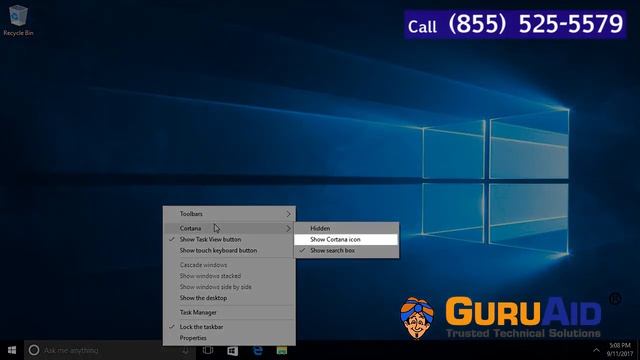
Task: Click the Cortana circle icon in search box
Action: click(34, 350)
